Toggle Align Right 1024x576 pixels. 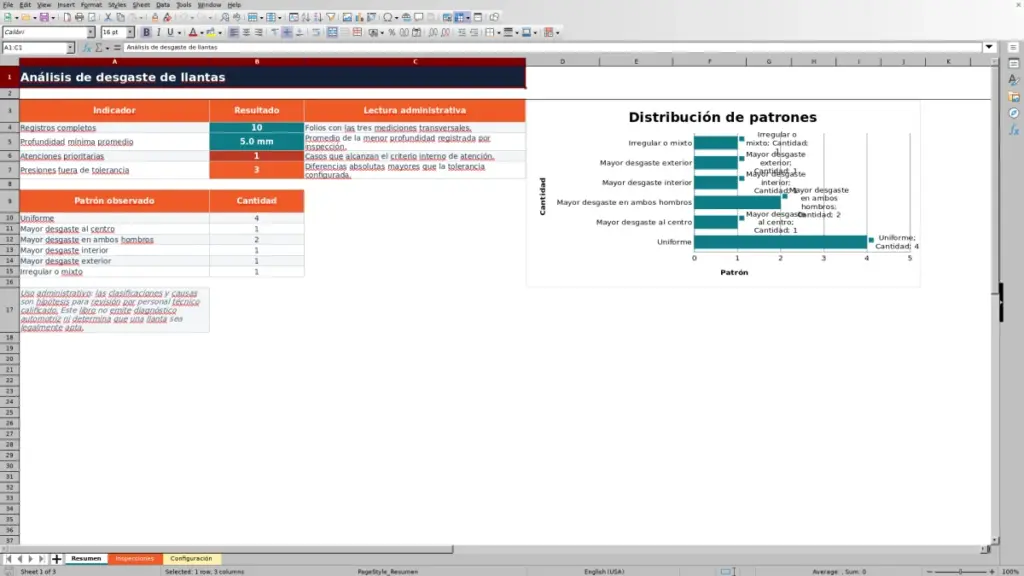pyautogui.click(x=259, y=33)
